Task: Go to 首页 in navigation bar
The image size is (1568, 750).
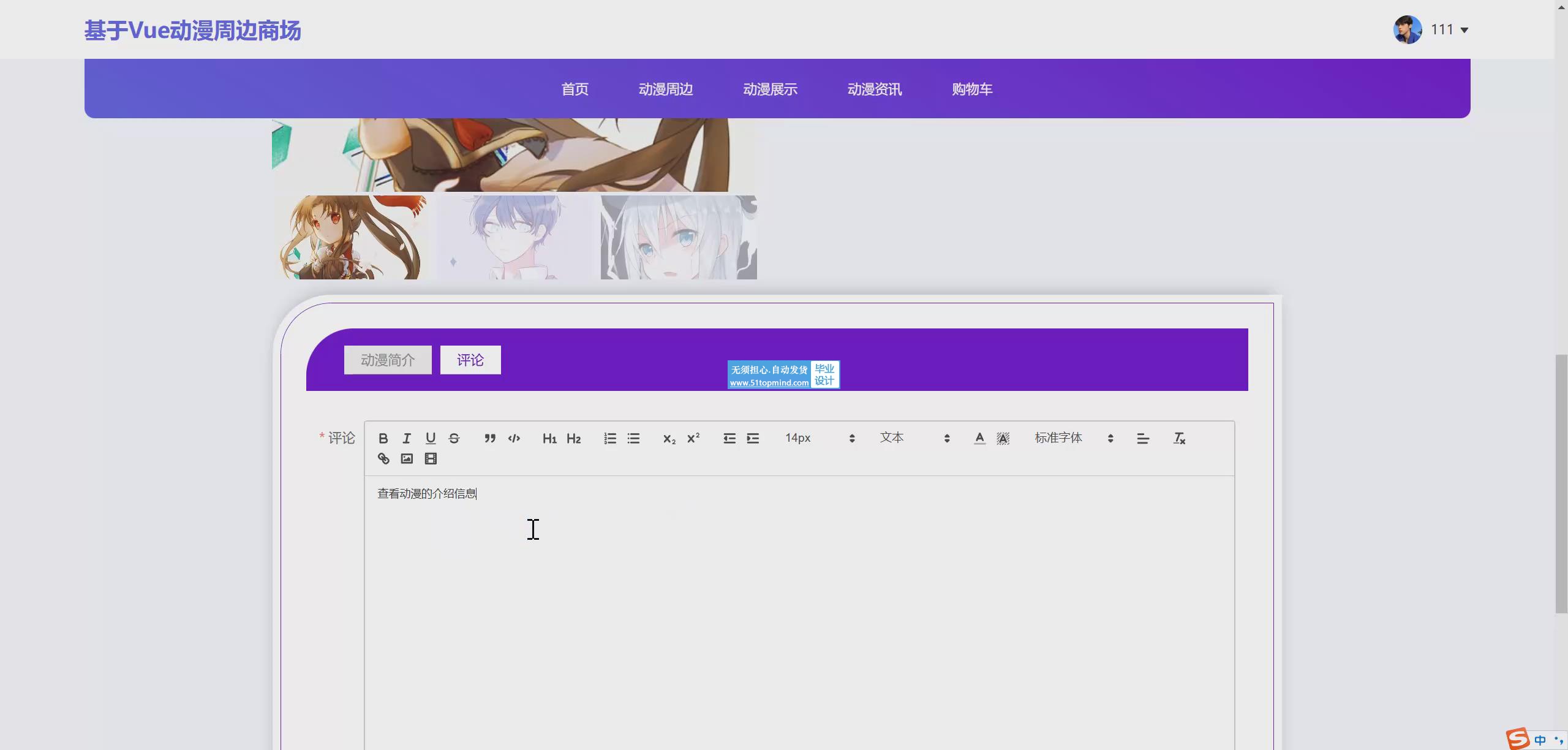Action: point(575,89)
